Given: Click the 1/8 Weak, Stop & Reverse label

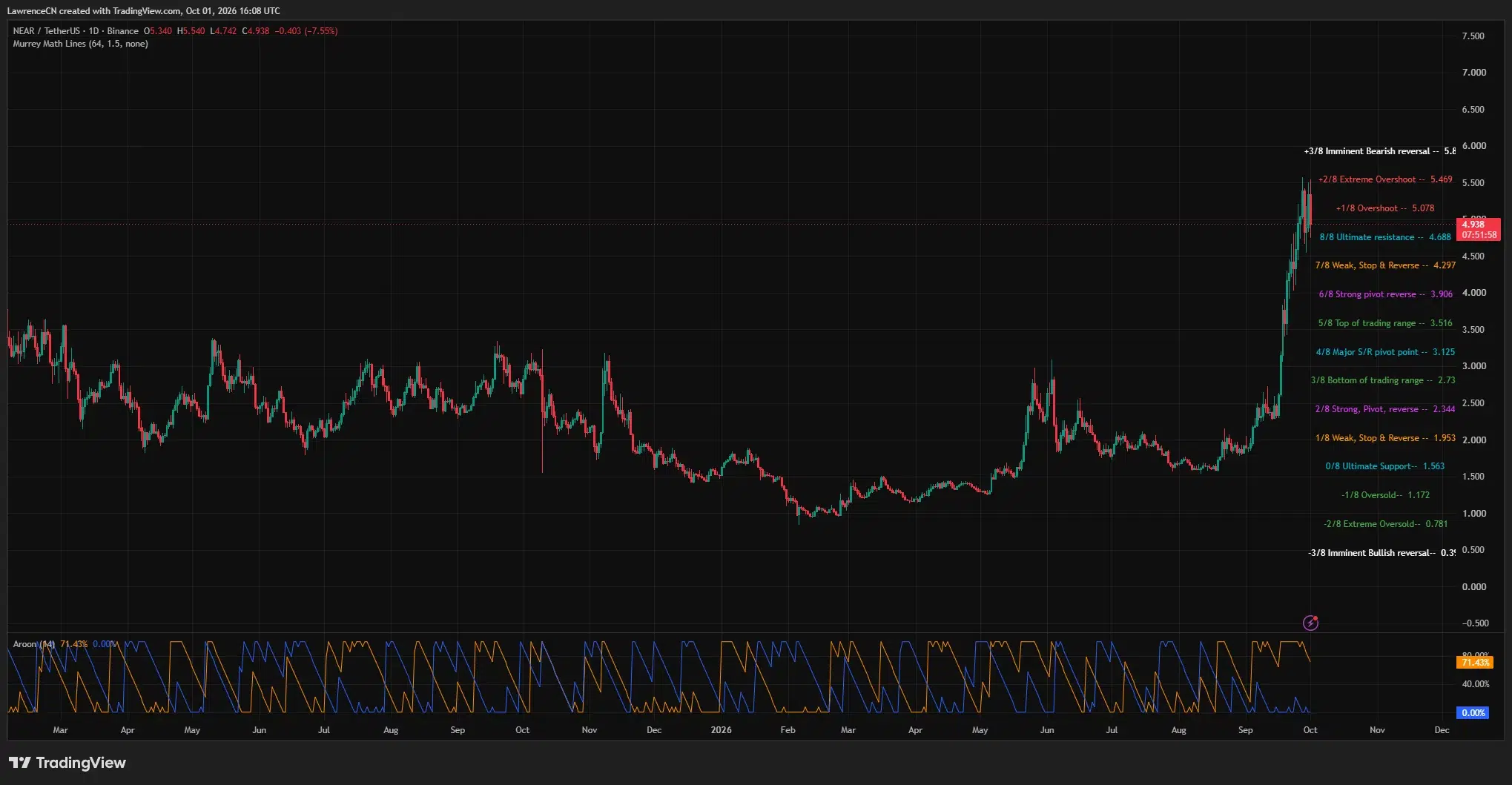Looking at the screenshot, I should pyautogui.click(x=1385, y=438).
